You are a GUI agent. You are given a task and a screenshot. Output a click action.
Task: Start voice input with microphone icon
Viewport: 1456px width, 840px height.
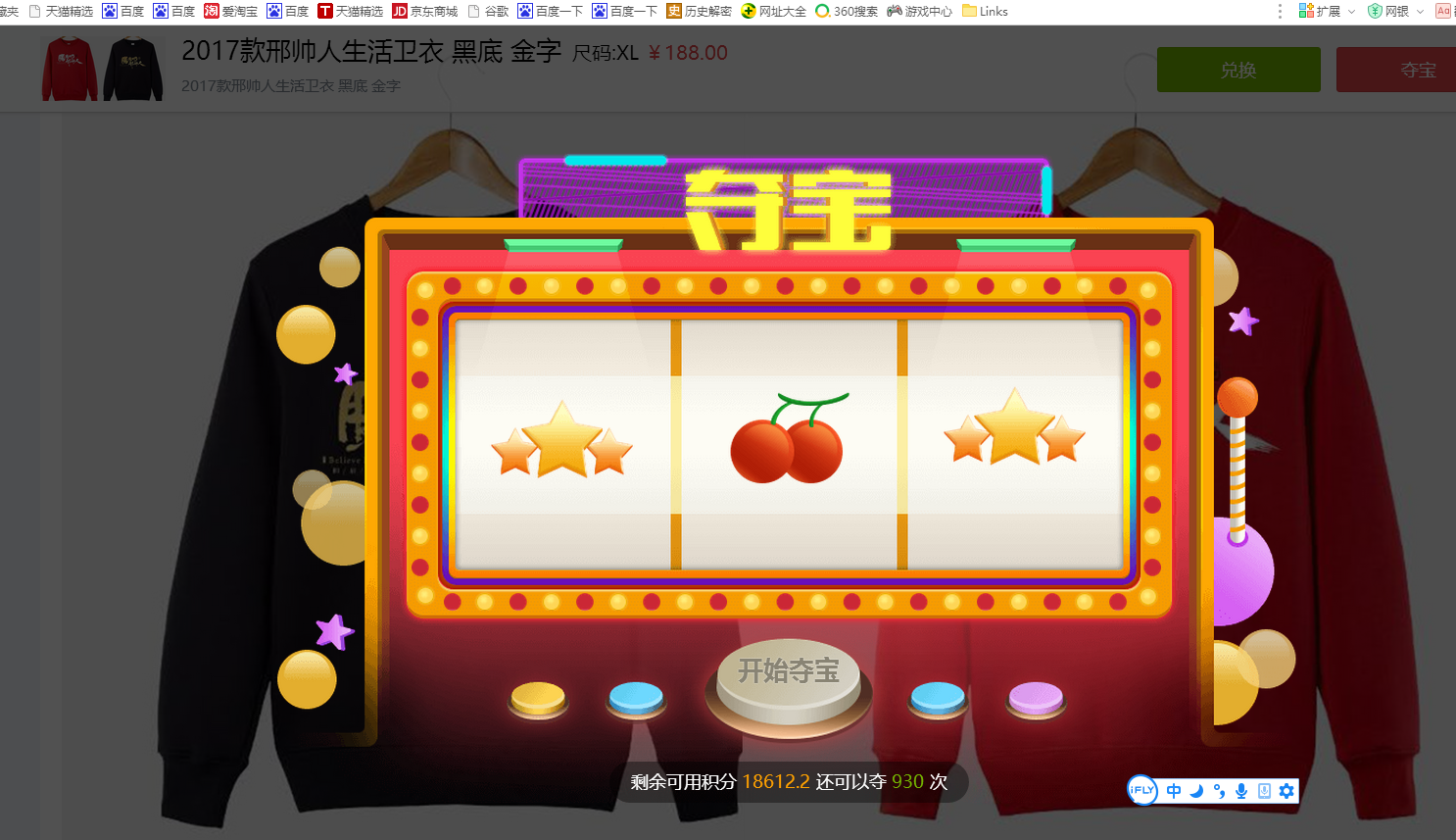pos(1241,791)
